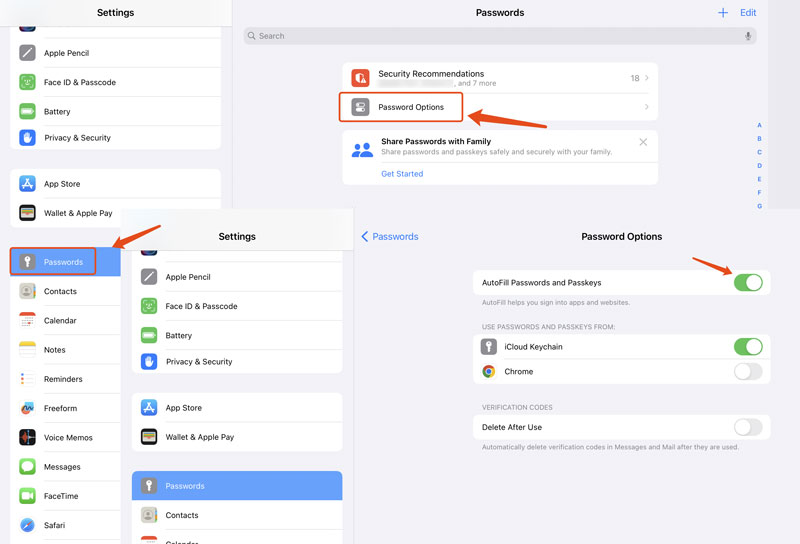
Task: Open App Store icon in sidebar beside Passwords search panel
Action: (28, 183)
